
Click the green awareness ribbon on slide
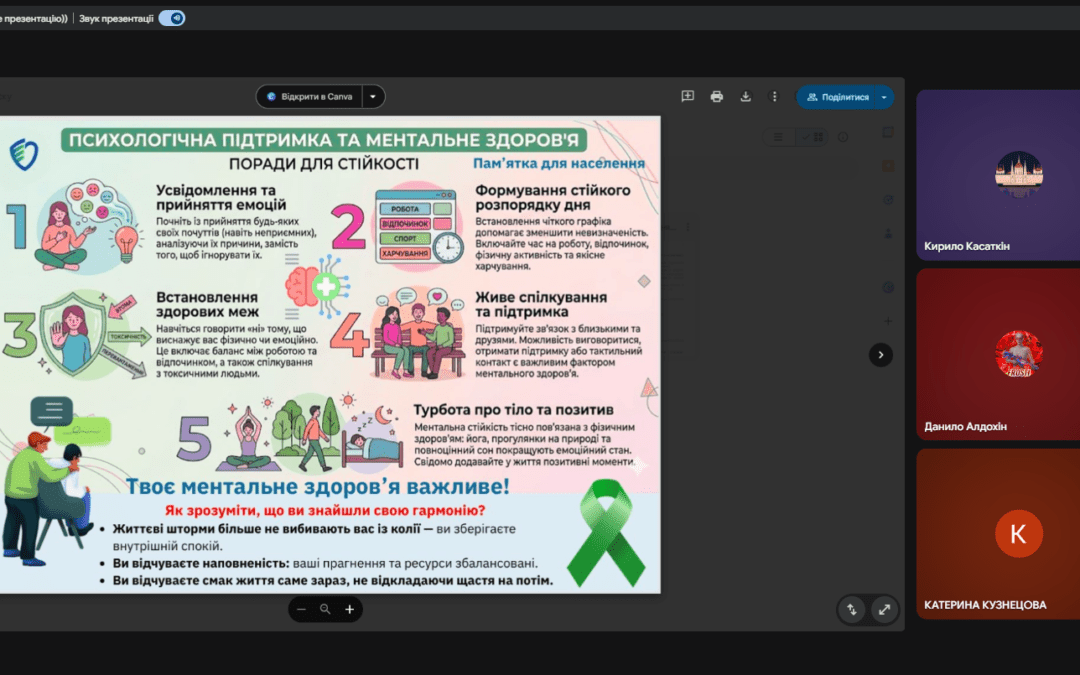606,532
